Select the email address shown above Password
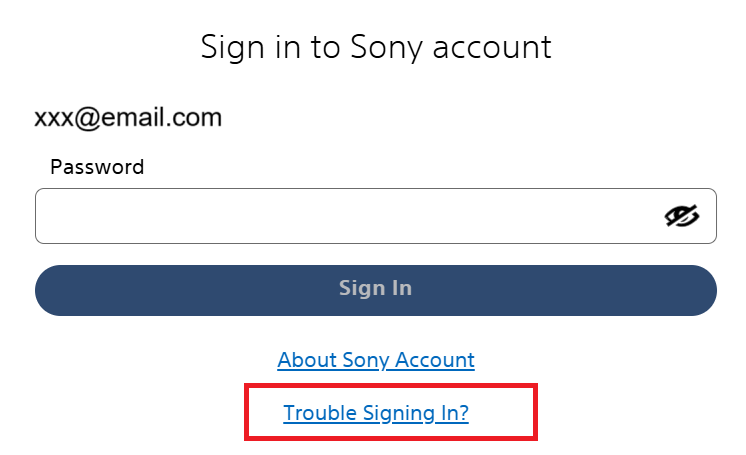This screenshot has height=455, width=746. coord(128,118)
